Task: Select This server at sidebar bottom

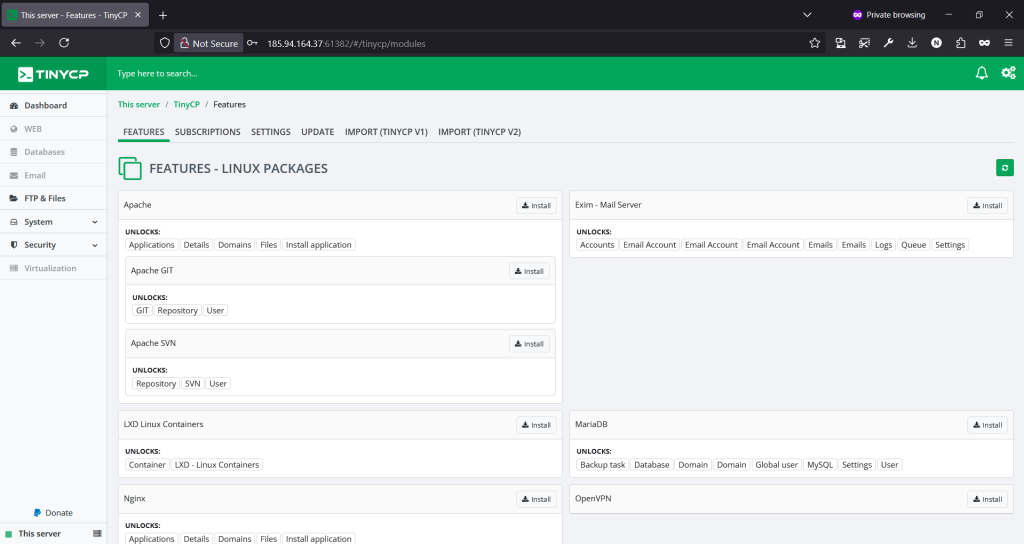Action: 39,534
